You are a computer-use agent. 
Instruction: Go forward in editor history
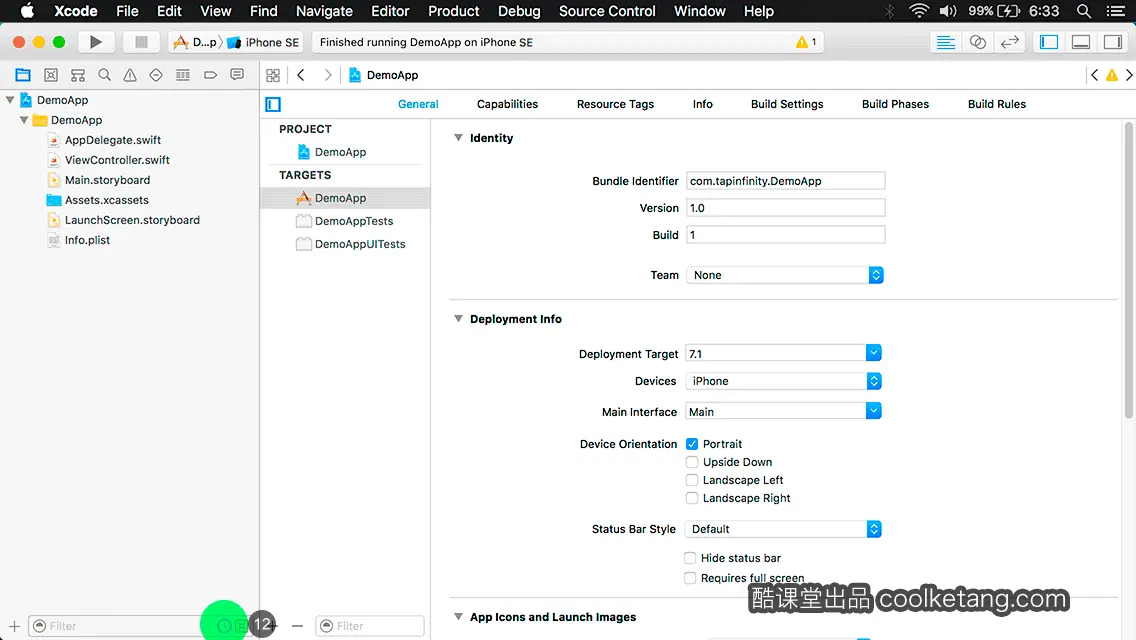[327, 75]
